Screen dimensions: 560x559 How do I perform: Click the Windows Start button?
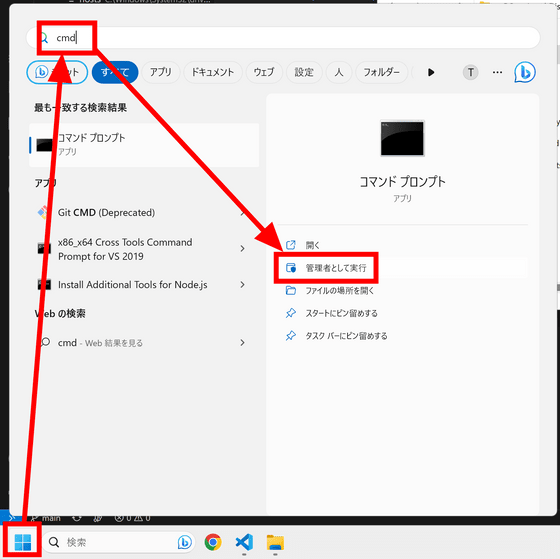[23, 542]
